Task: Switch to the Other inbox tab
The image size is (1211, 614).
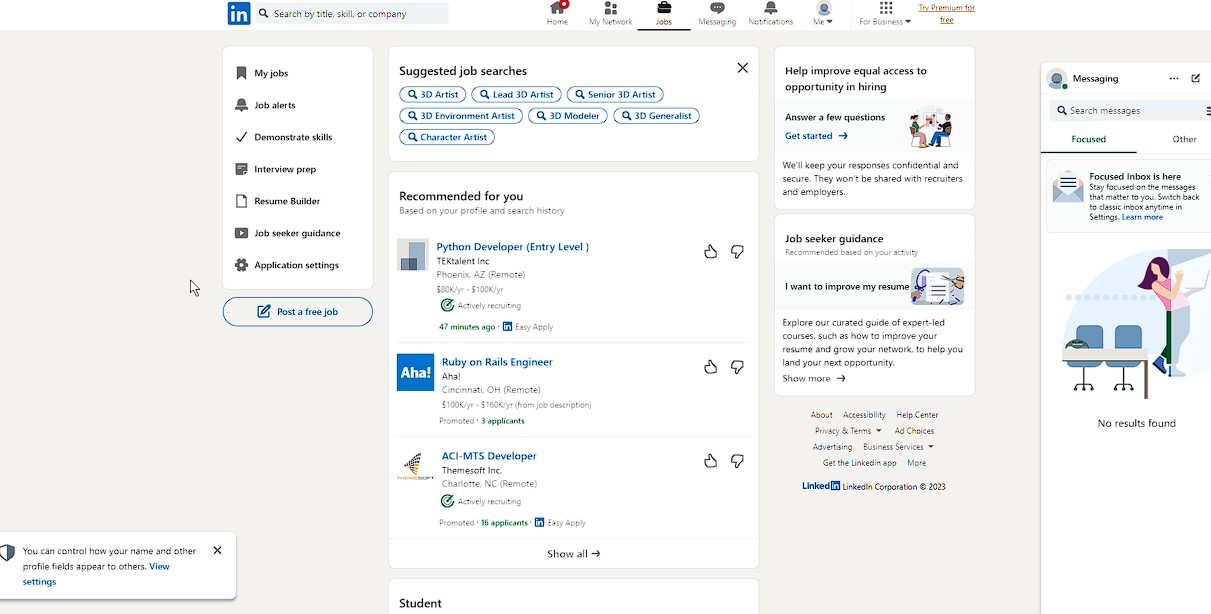Action: 1184,140
